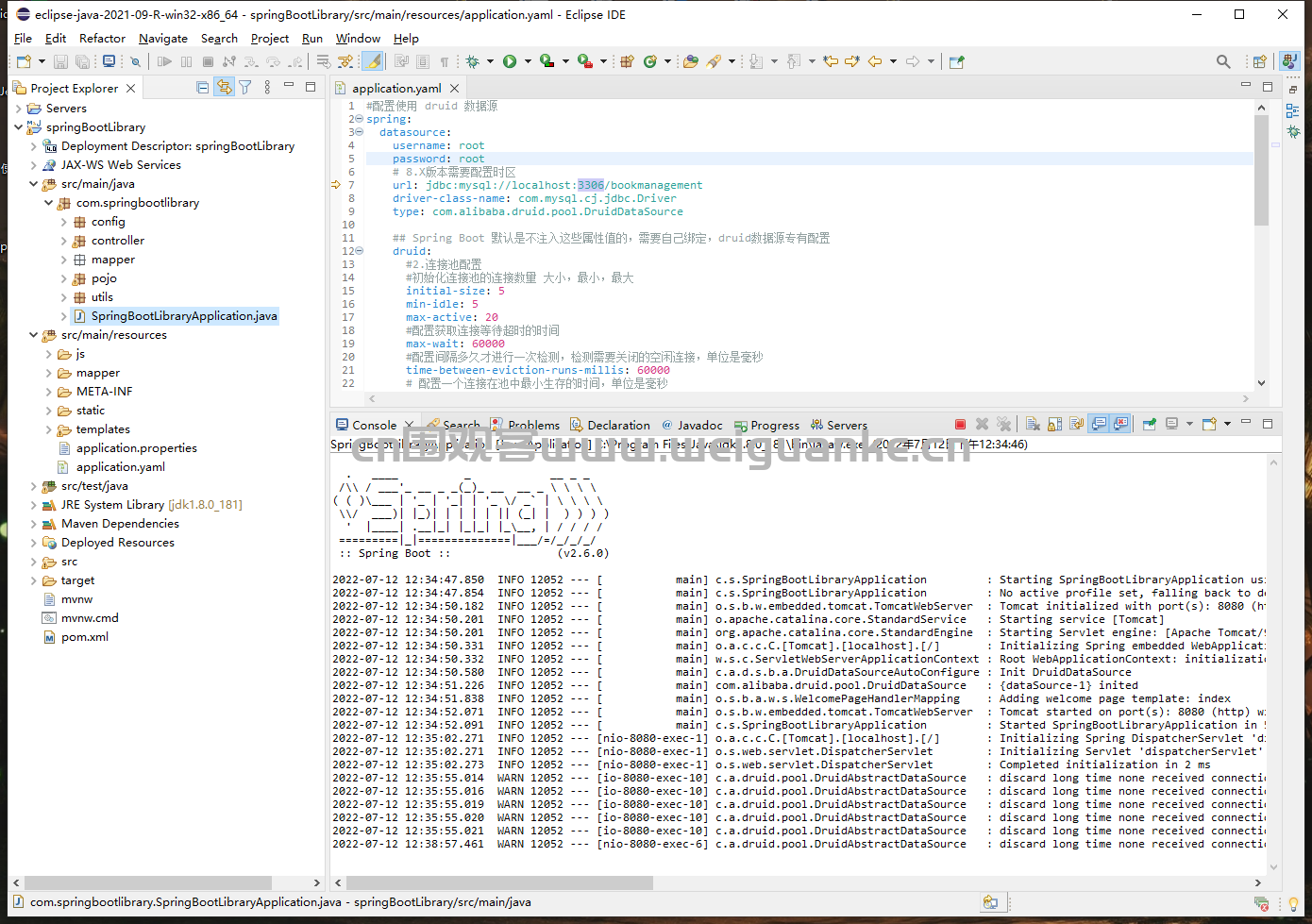Toggle Link with Editor in Project Explorer
This screenshot has width=1312, height=924.
pyautogui.click(x=224, y=87)
